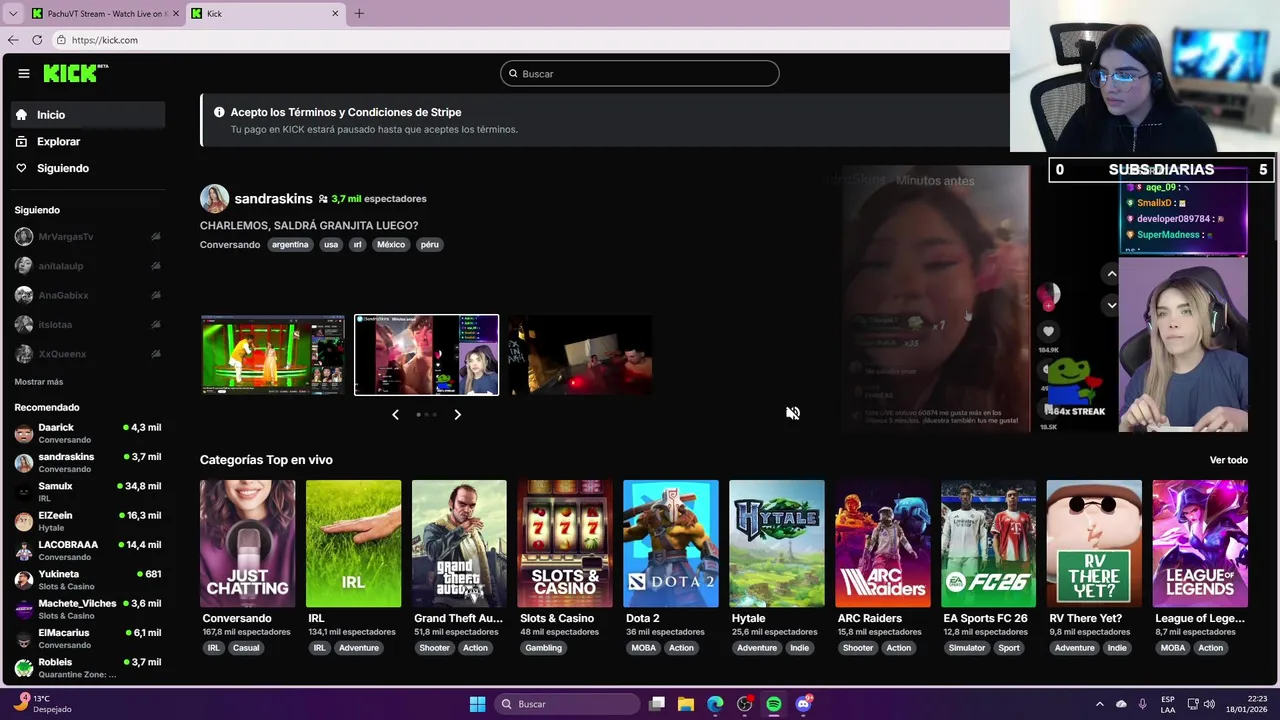This screenshot has width=1280, height=720.
Task: Select the péru tag
Action: tap(430, 244)
